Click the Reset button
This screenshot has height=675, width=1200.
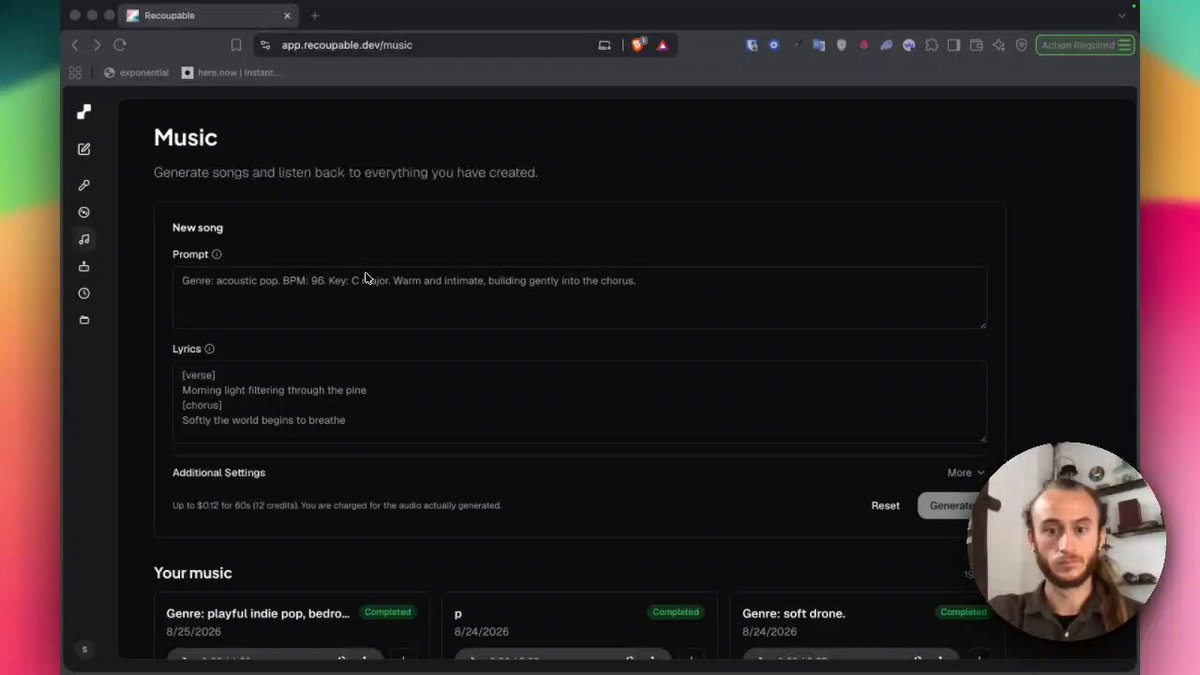(x=885, y=506)
